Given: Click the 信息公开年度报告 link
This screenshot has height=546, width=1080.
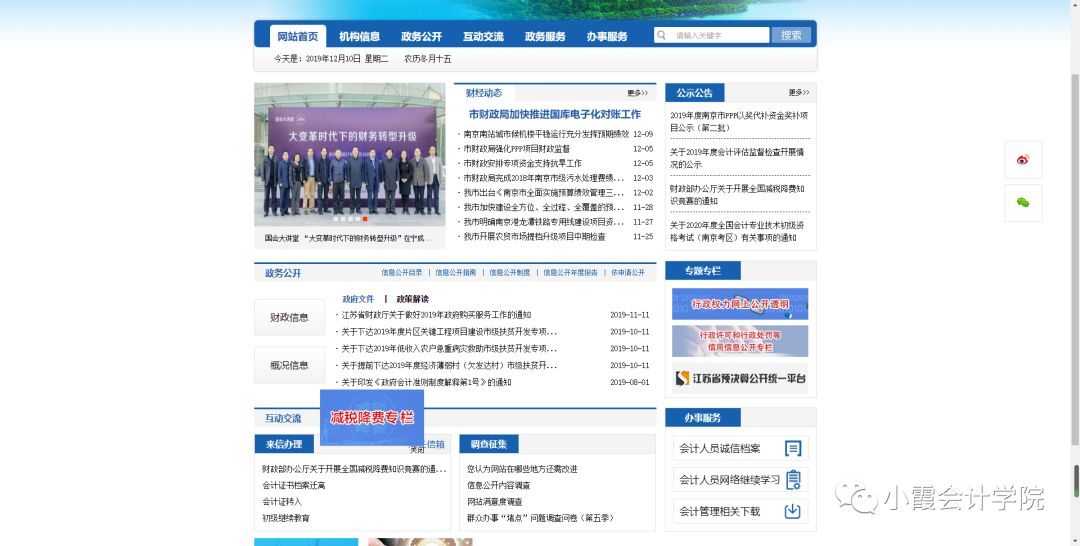Looking at the screenshot, I should [570, 273].
